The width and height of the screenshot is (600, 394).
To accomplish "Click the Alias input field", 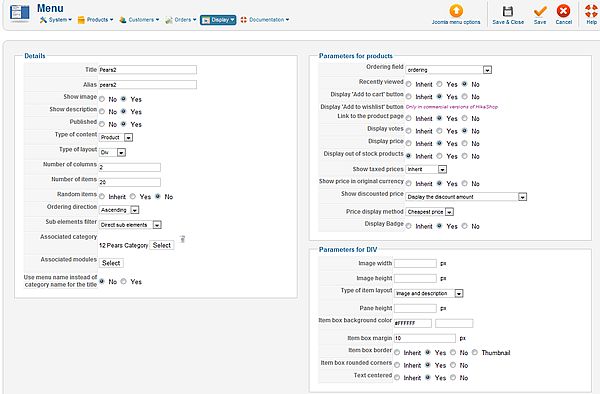I will (x=148, y=85).
